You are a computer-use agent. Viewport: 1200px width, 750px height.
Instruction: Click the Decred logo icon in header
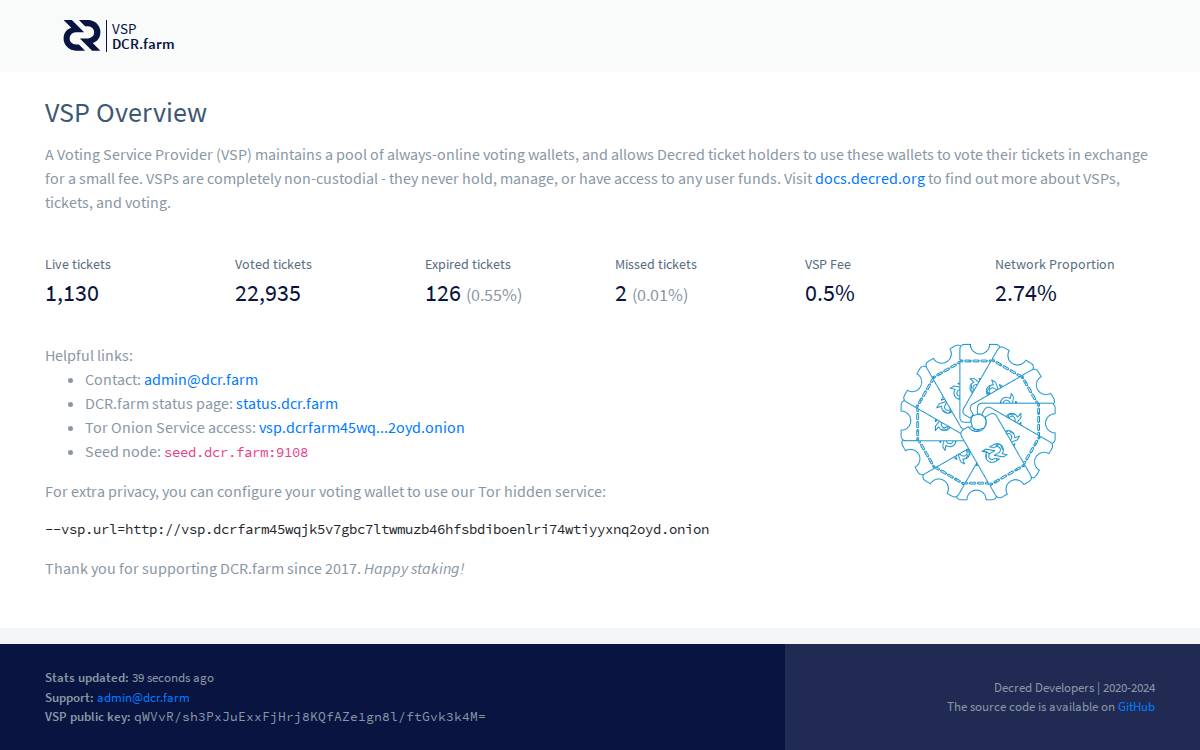[x=82, y=36]
